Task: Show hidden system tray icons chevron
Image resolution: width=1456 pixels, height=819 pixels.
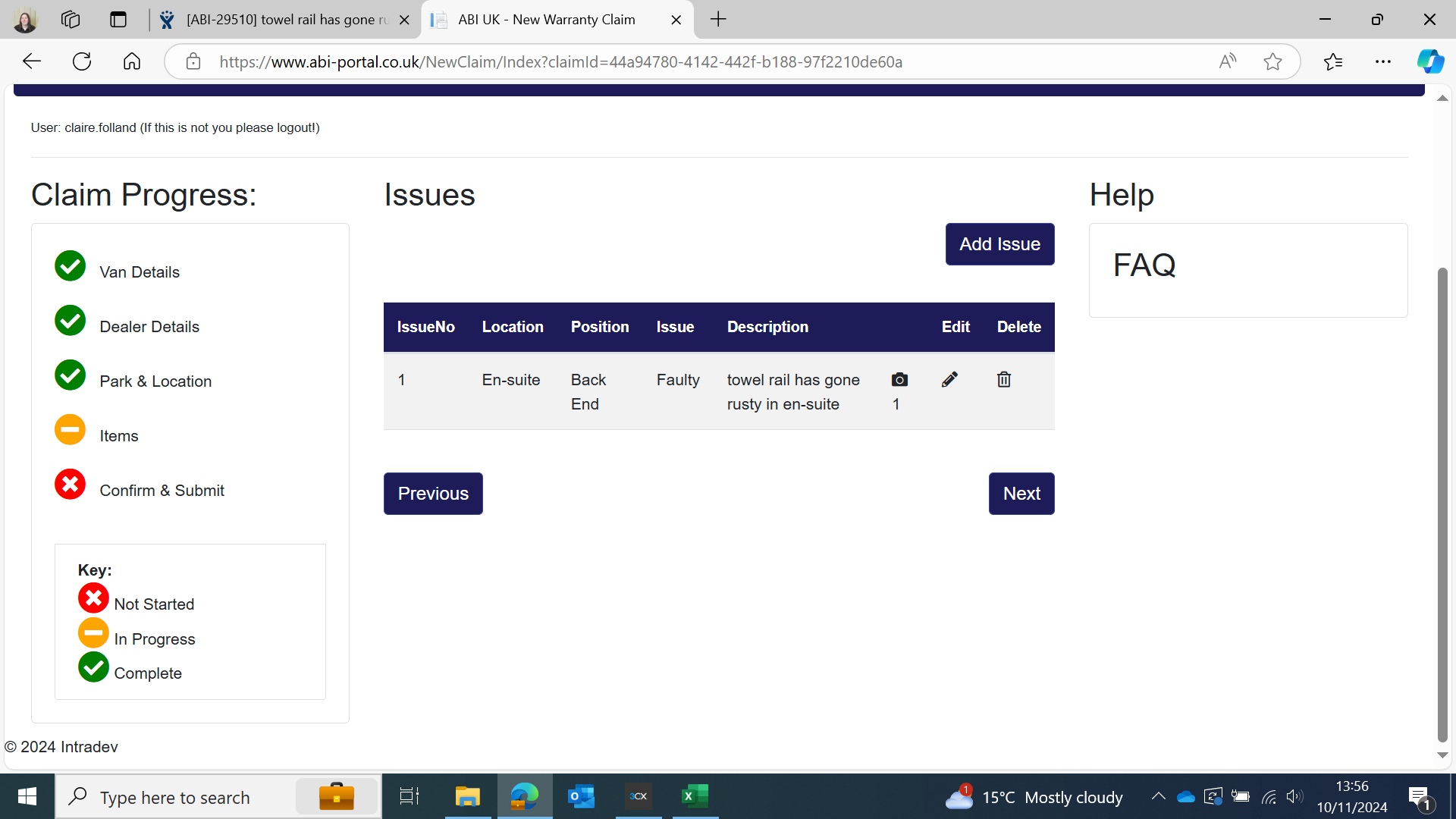Action: point(1158,796)
